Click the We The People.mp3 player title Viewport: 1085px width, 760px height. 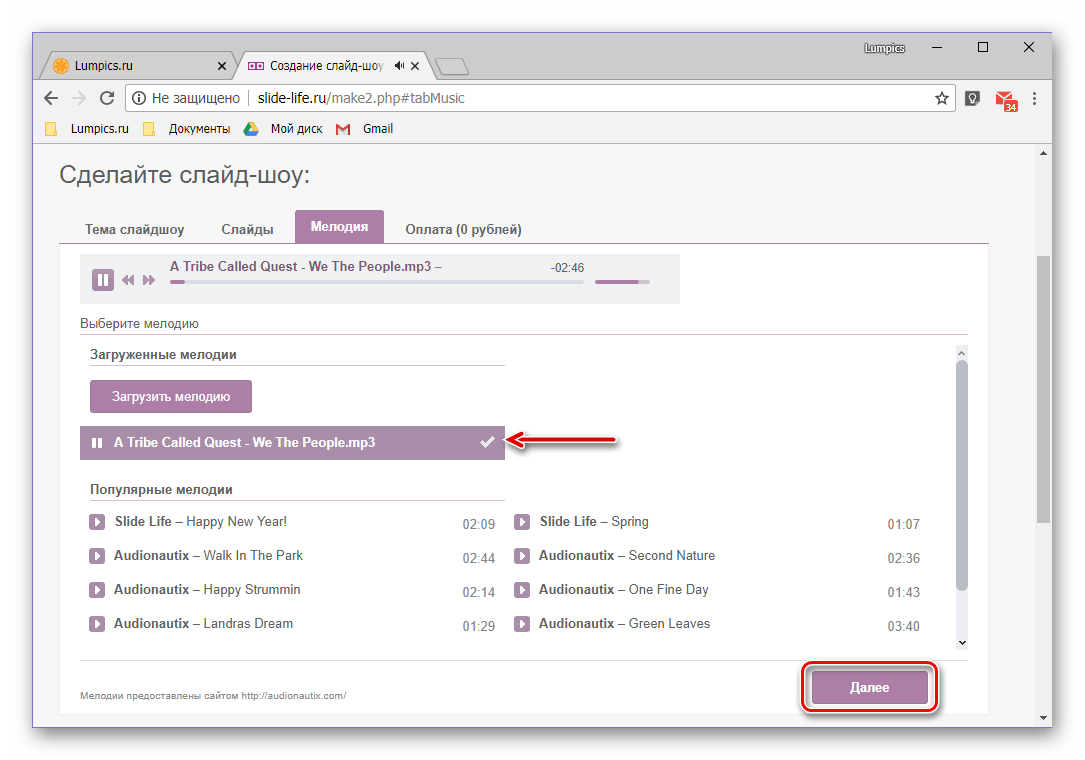click(x=306, y=266)
